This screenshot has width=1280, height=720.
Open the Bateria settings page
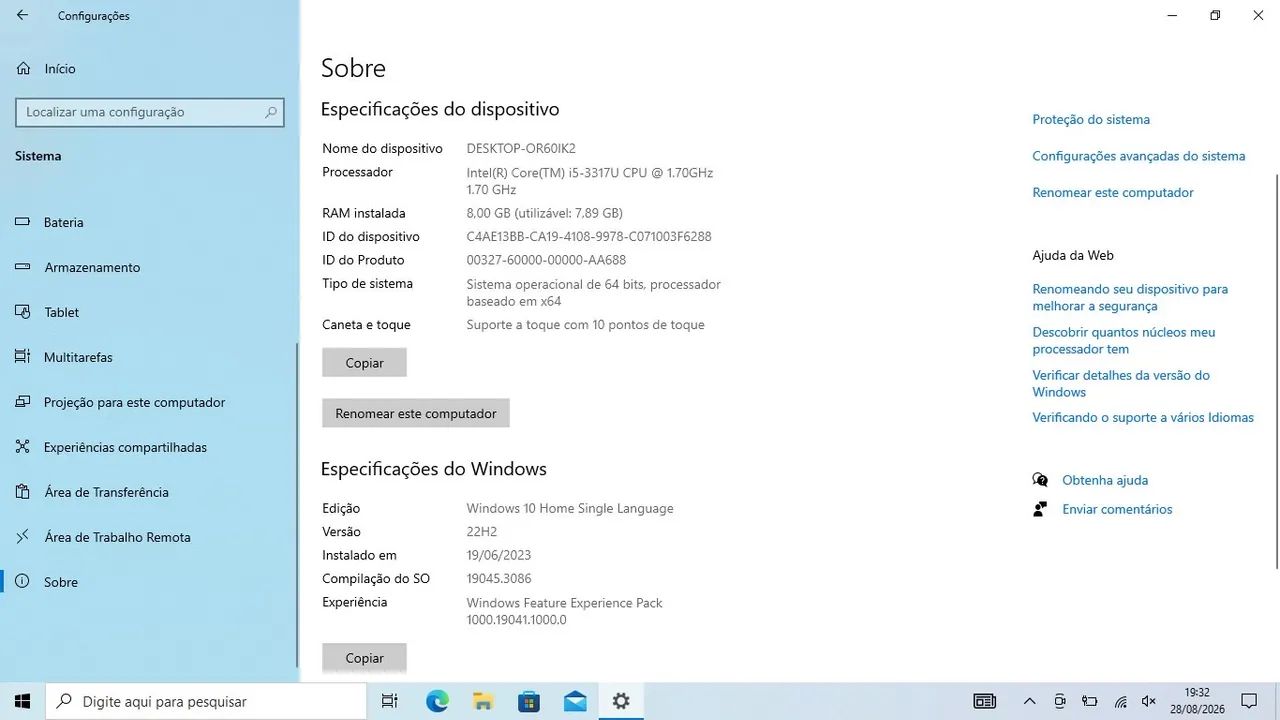pos(149,222)
